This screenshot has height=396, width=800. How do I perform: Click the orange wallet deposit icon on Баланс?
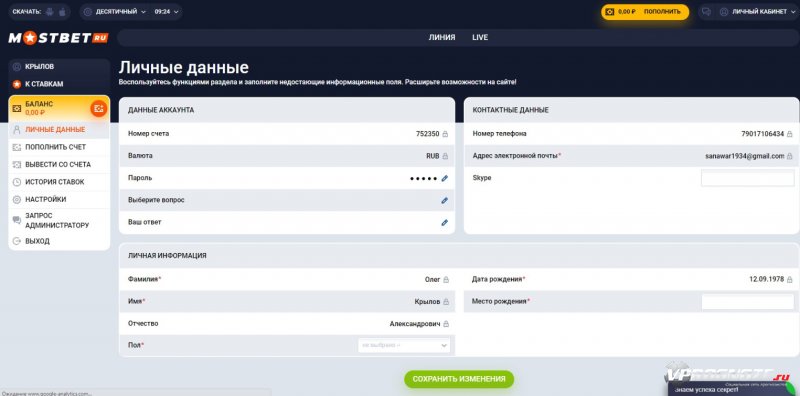[98, 108]
